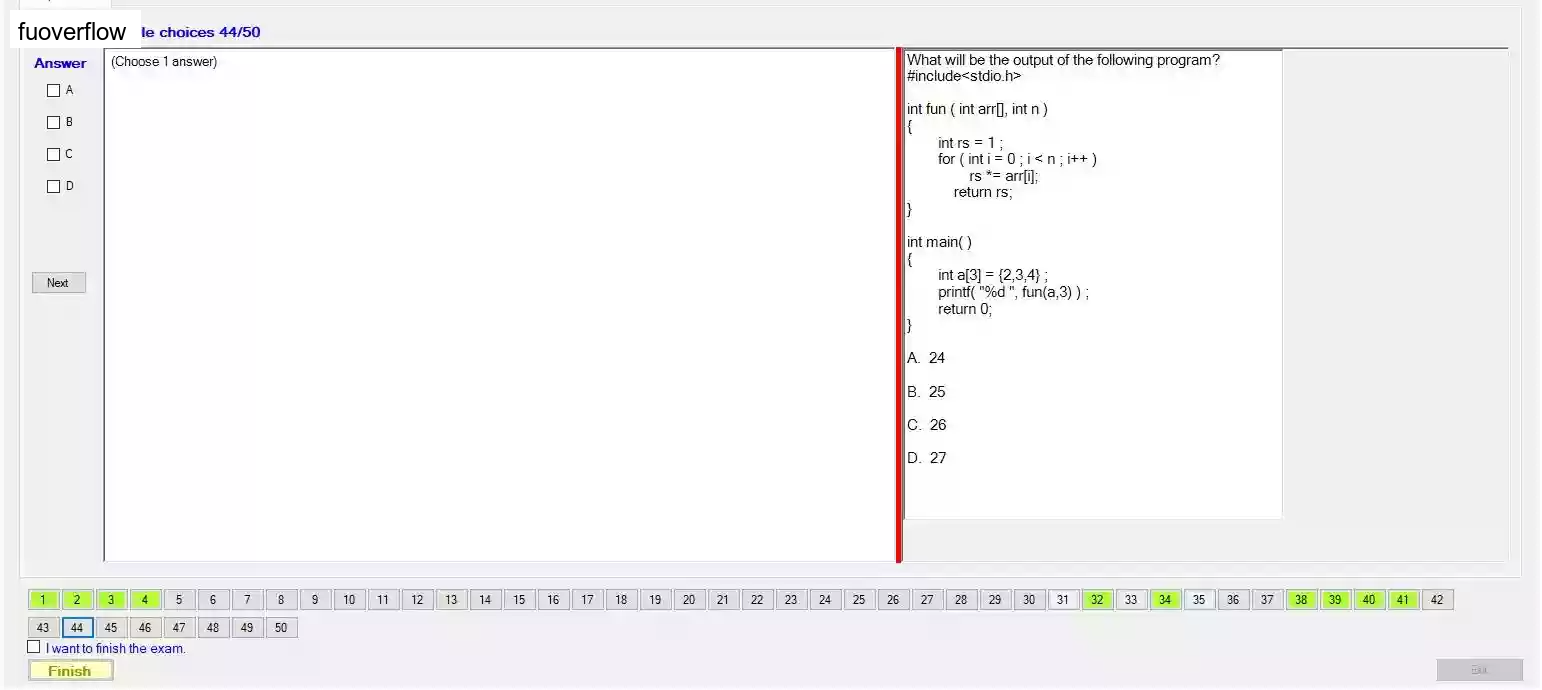This screenshot has width=1542, height=690.
Task: Go to question 25
Action: coord(859,600)
